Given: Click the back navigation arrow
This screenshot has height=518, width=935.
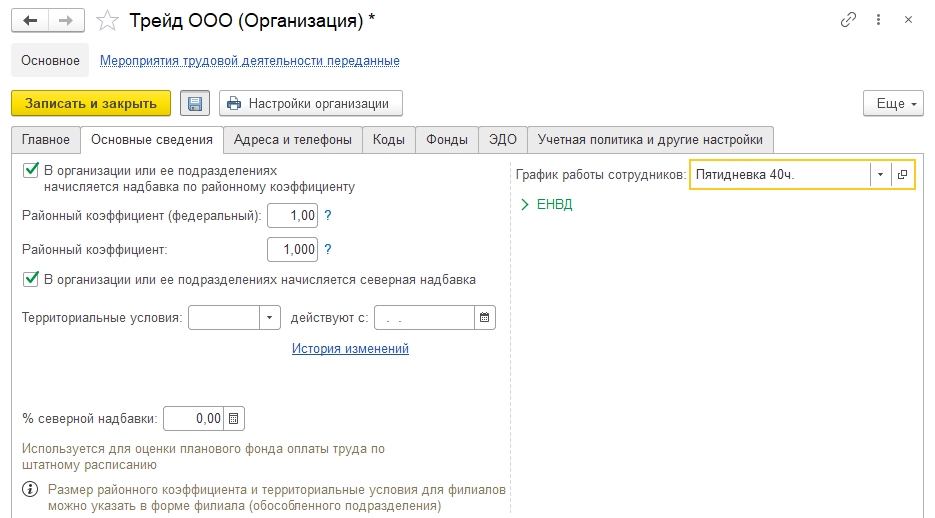Looking at the screenshot, I should coord(30,20).
